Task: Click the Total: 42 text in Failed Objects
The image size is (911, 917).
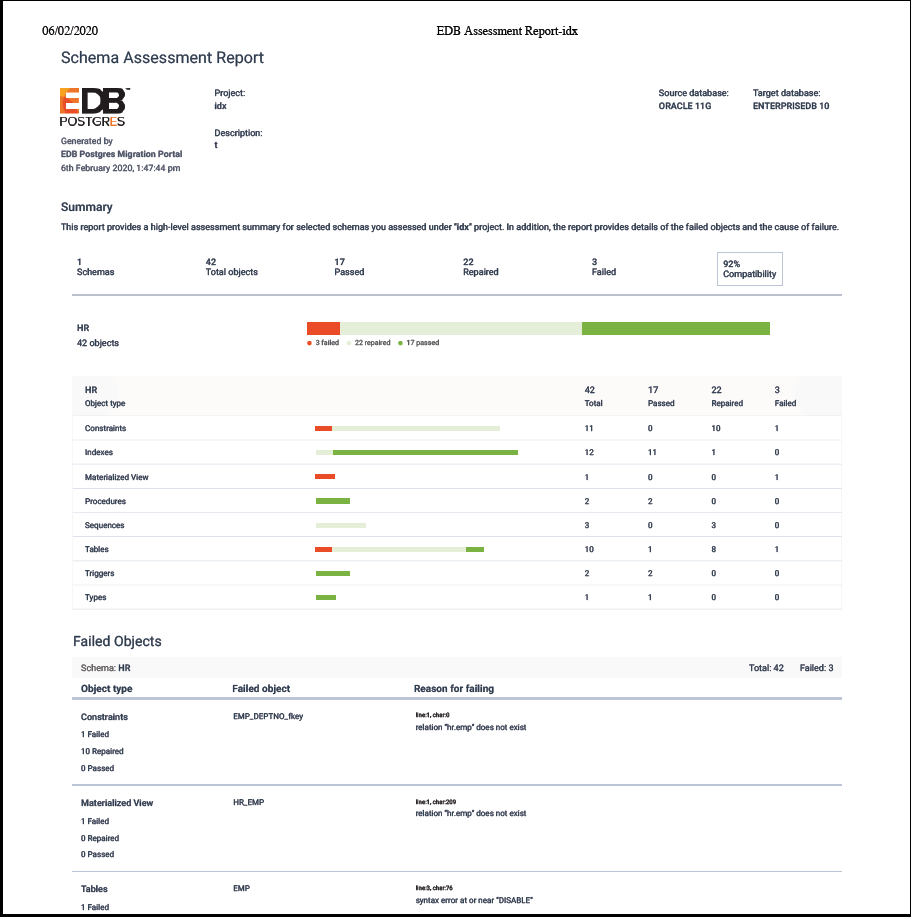Action: [766, 668]
